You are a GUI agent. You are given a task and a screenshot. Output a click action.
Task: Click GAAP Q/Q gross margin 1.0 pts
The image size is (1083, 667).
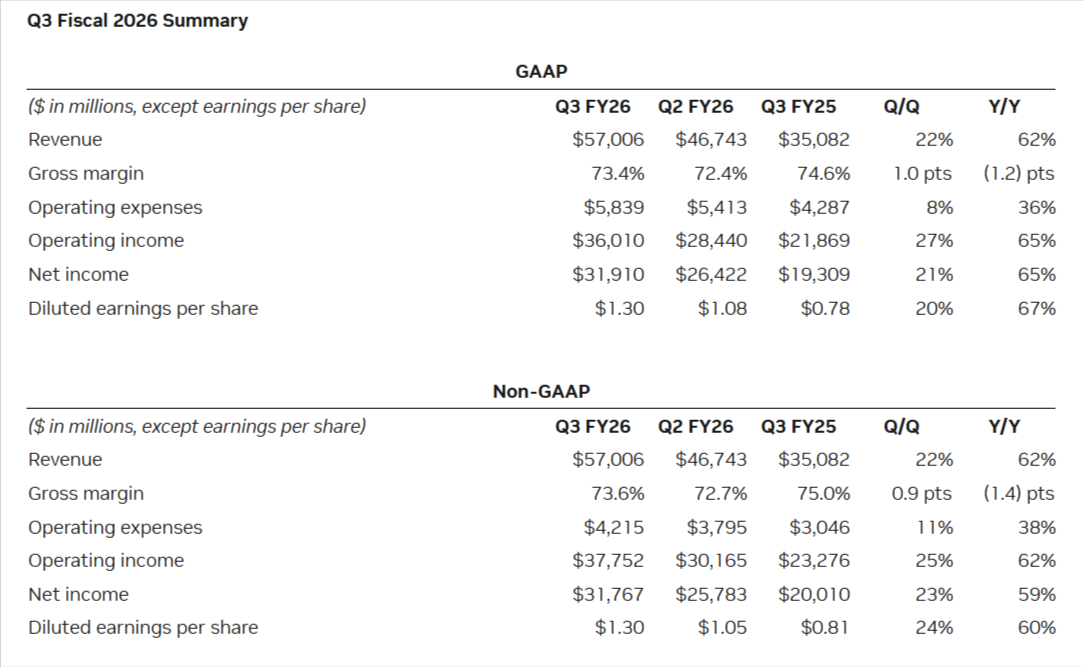pyautogui.click(x=923, y=173)
